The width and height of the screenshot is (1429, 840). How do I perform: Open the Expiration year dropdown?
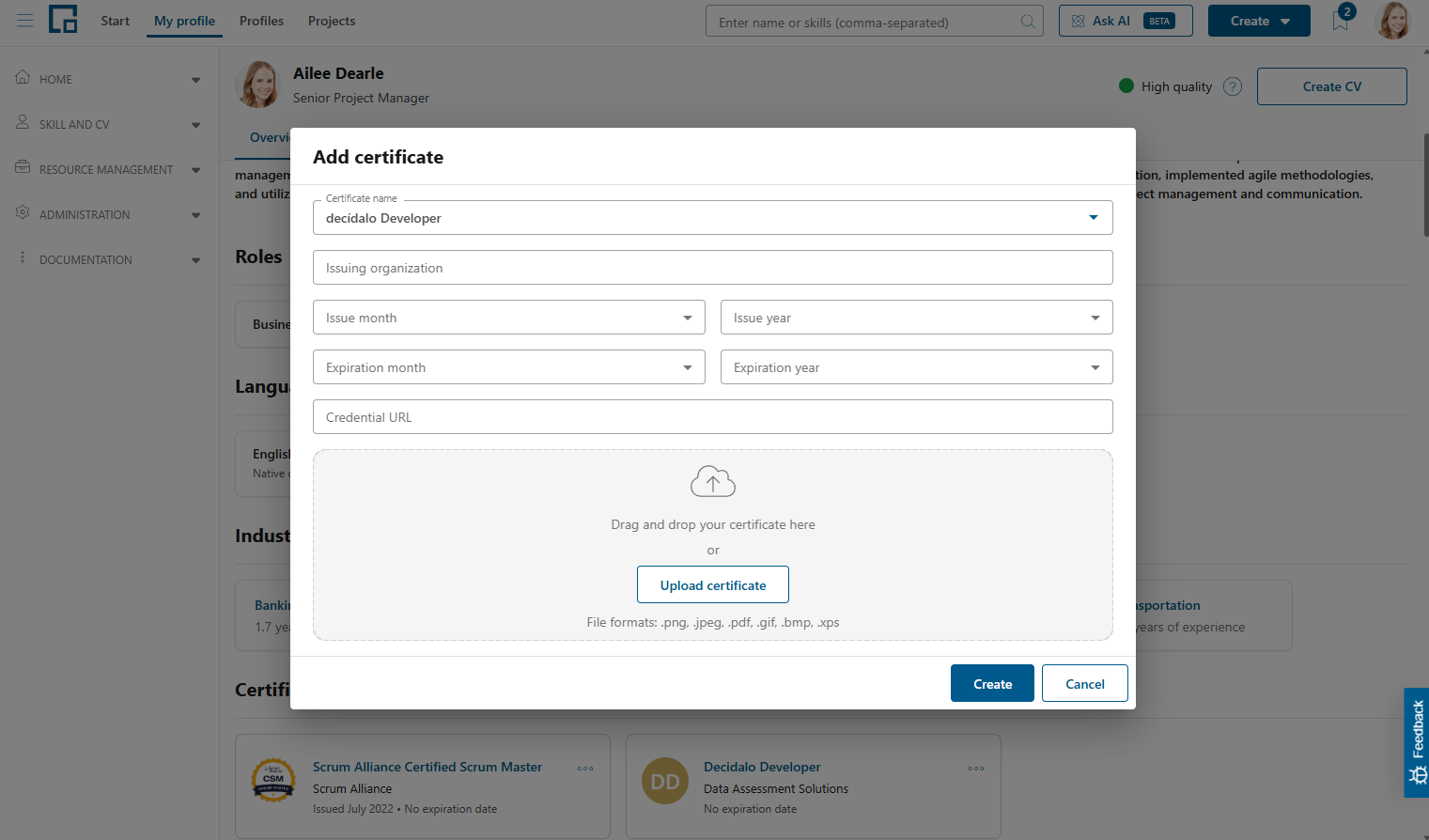click(x=917, y=367)
